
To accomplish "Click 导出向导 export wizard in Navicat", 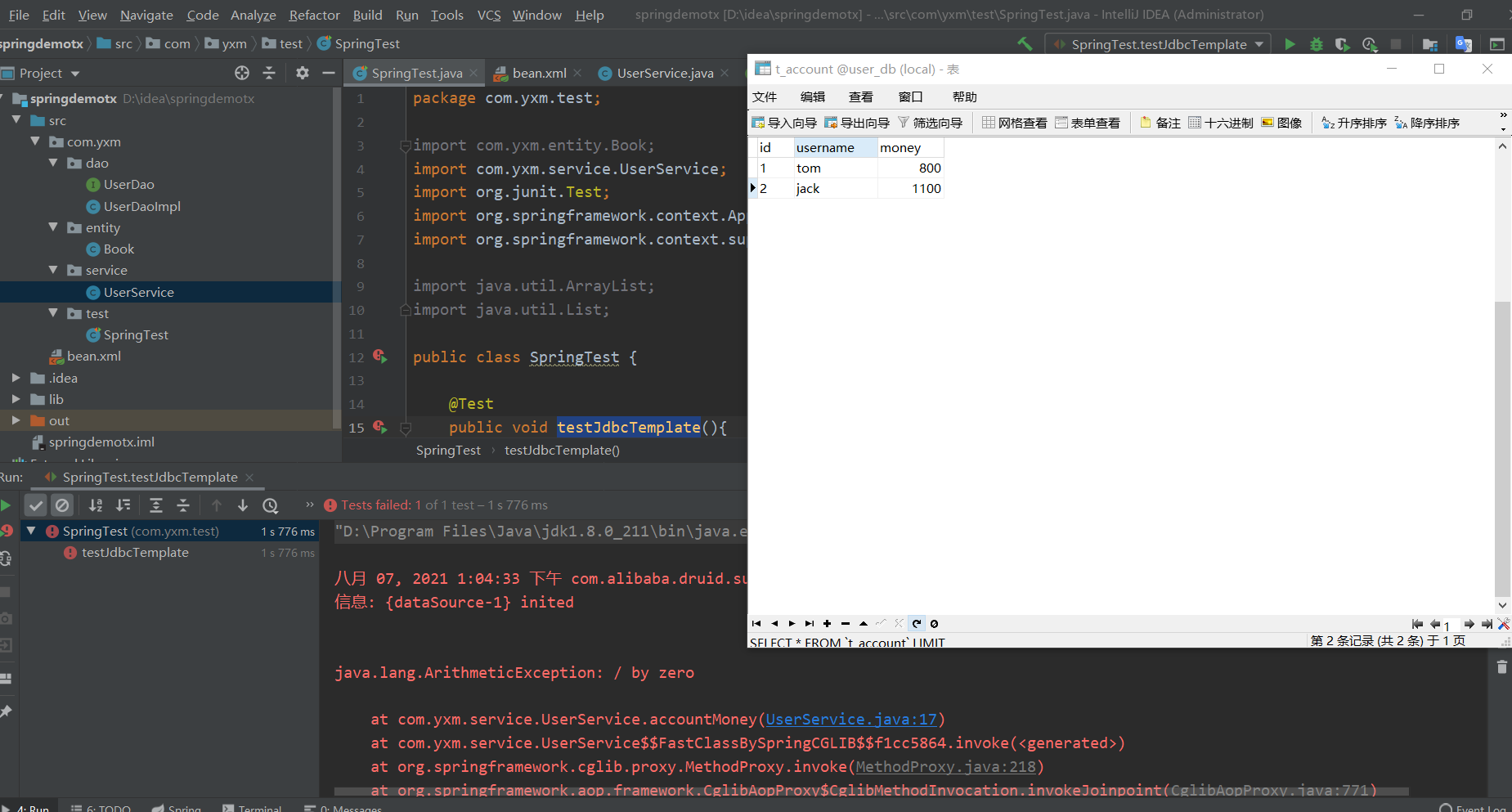I will (x=857, y=123).
